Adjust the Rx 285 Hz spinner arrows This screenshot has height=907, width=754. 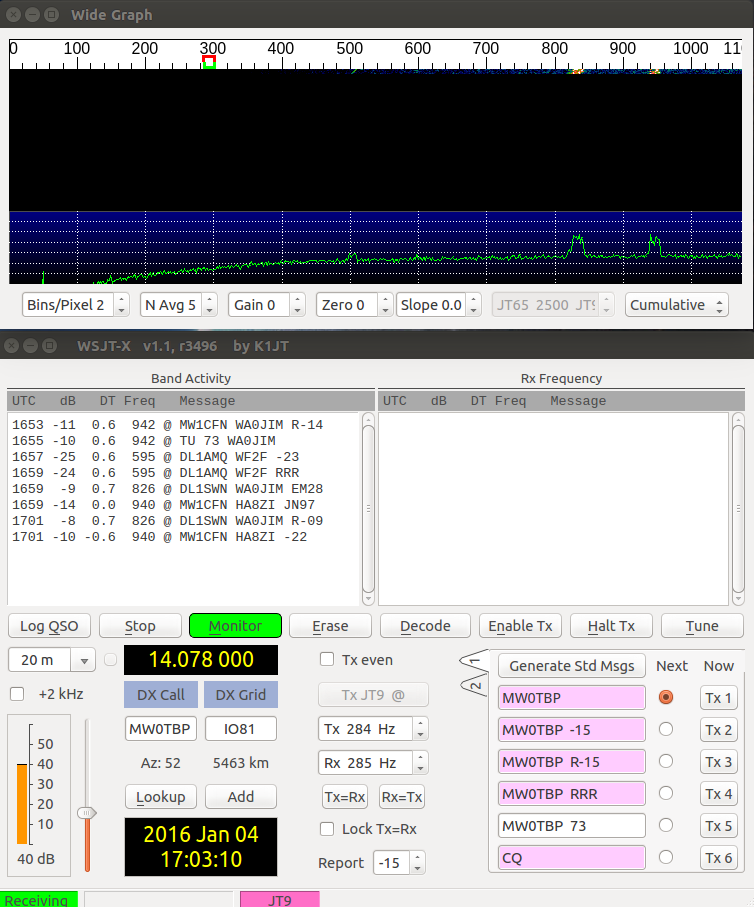(421, 762)
